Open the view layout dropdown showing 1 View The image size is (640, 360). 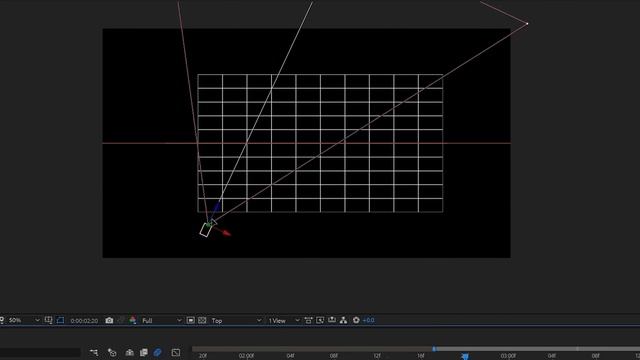pos(284,320)
